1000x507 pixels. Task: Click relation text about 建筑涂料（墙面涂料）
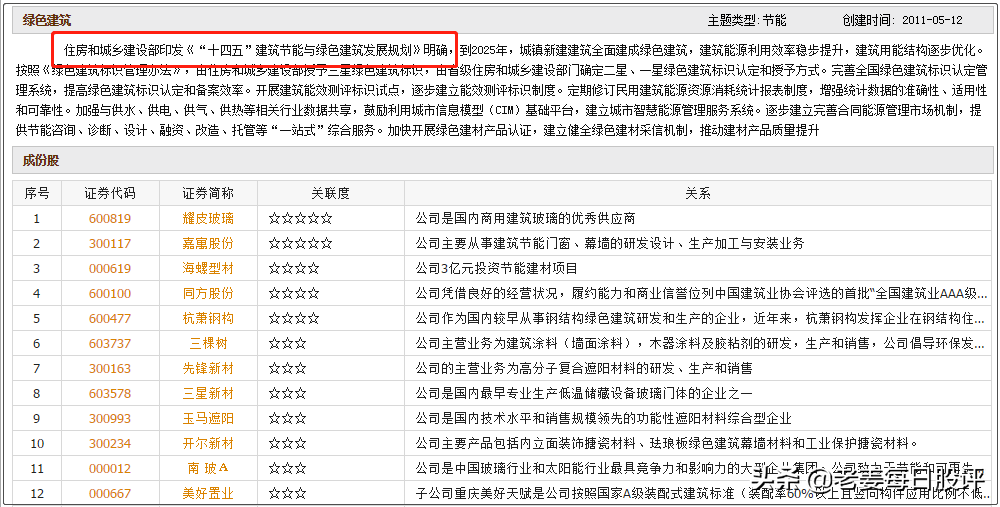[702, 344]
